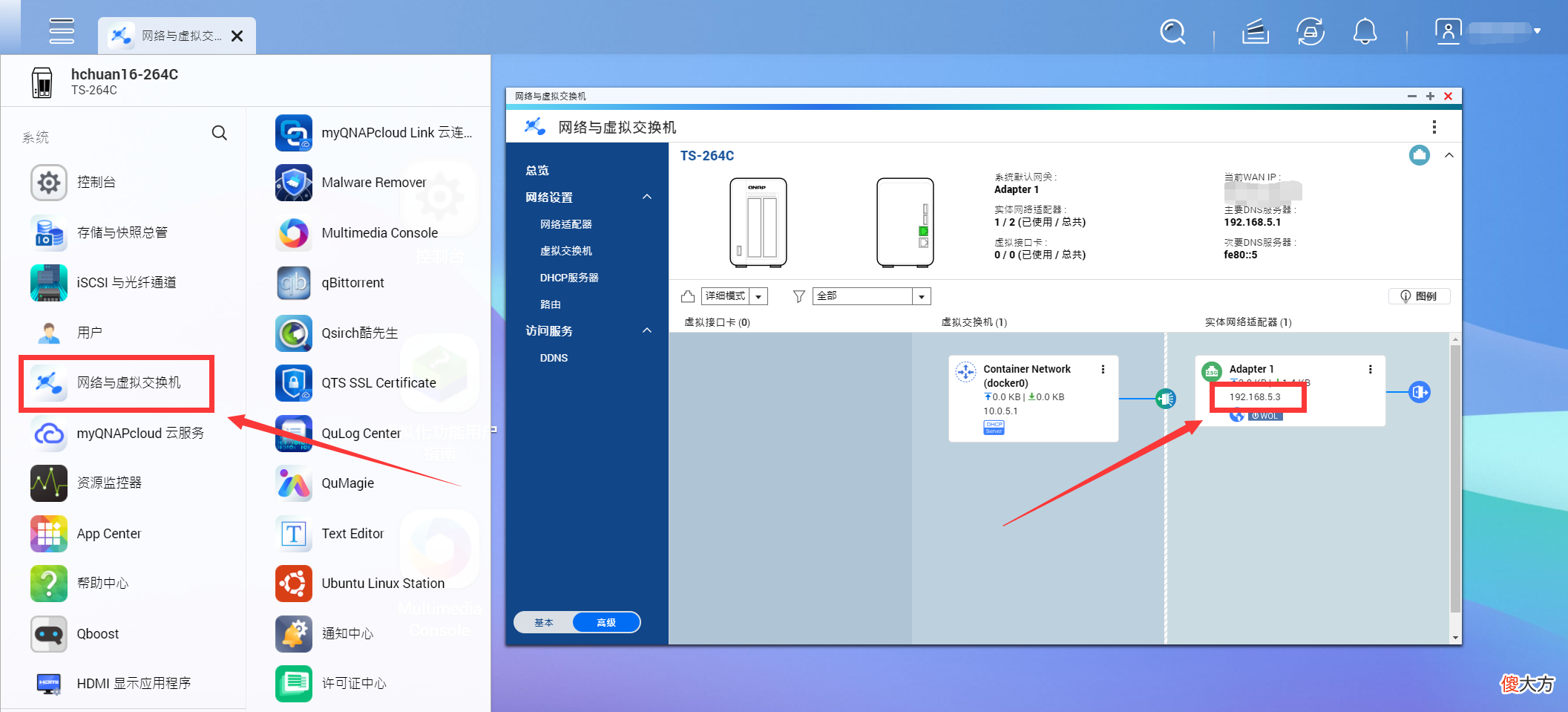The image size is (1568, 712).
Task: Click DHCP Server badge on docker0
Action: 994,427
